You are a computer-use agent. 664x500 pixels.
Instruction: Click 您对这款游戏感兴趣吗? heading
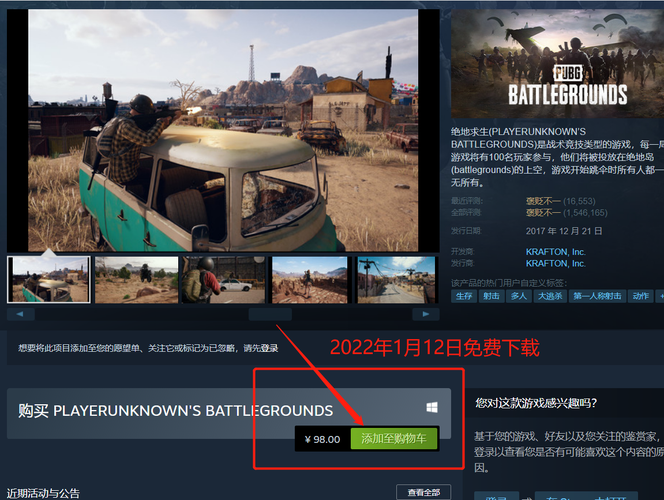tap(536, 403)
